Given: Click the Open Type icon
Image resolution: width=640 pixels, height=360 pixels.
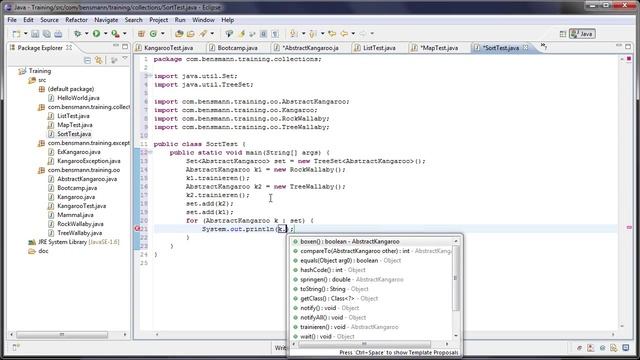Looking at the screenshot, I should click(x=179, y=34).
